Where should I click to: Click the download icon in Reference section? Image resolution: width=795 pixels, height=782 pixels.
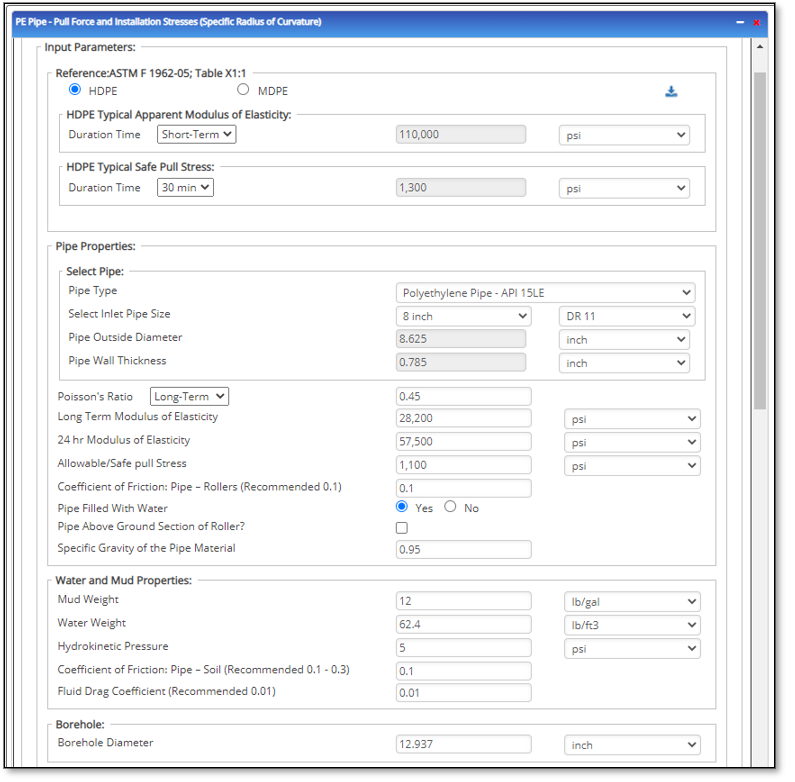coord(671,92)
